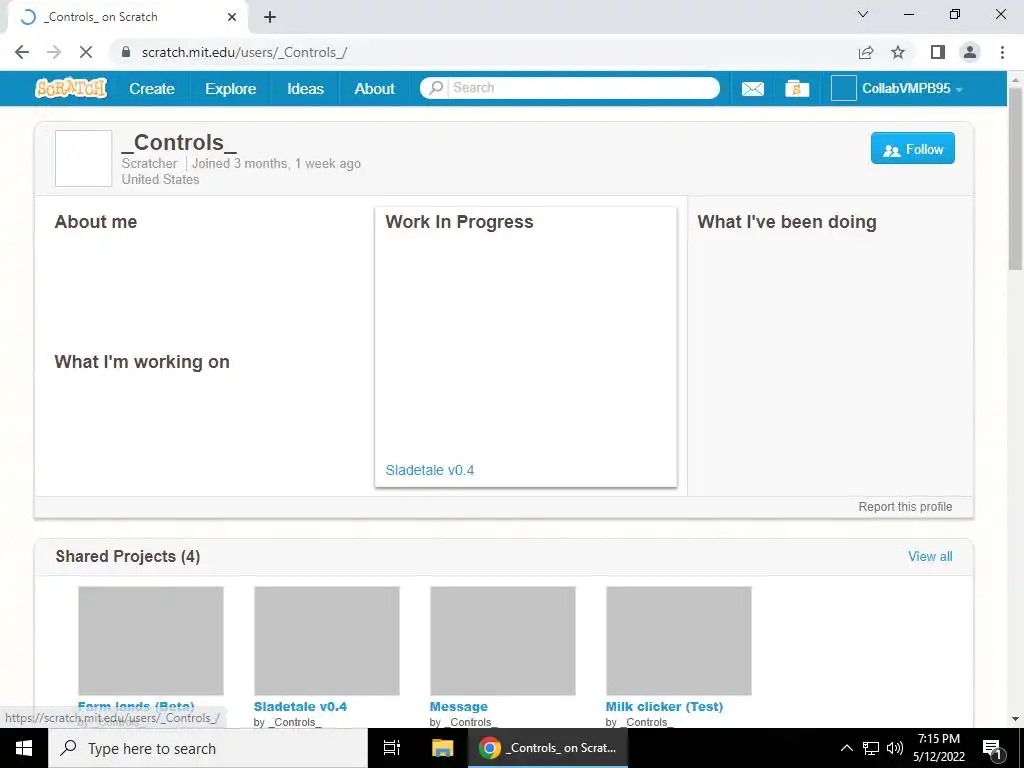This screenshot has height=768, width=1024.
Task: Click the Joined 3 months, 1 week ago text
Action: tap(276, 163)
